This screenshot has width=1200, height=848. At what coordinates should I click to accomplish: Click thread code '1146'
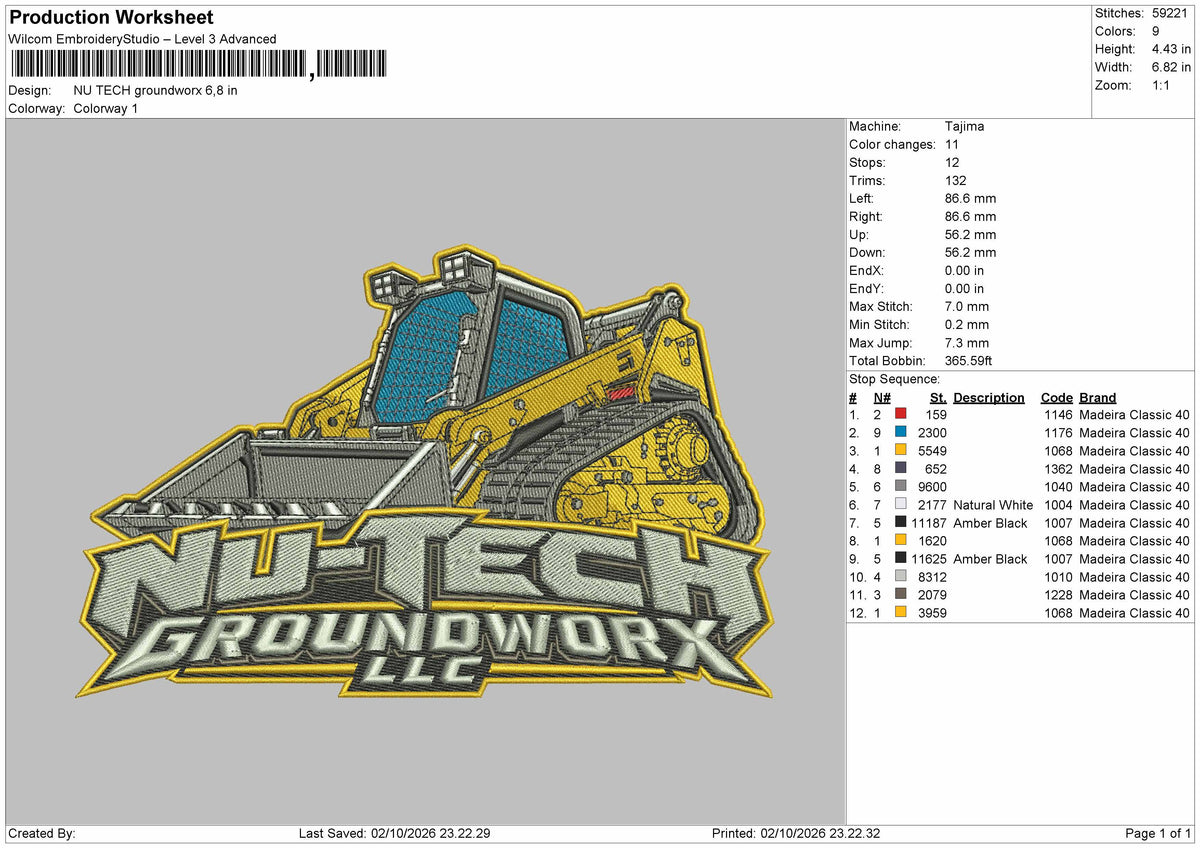pos(1058,415)
